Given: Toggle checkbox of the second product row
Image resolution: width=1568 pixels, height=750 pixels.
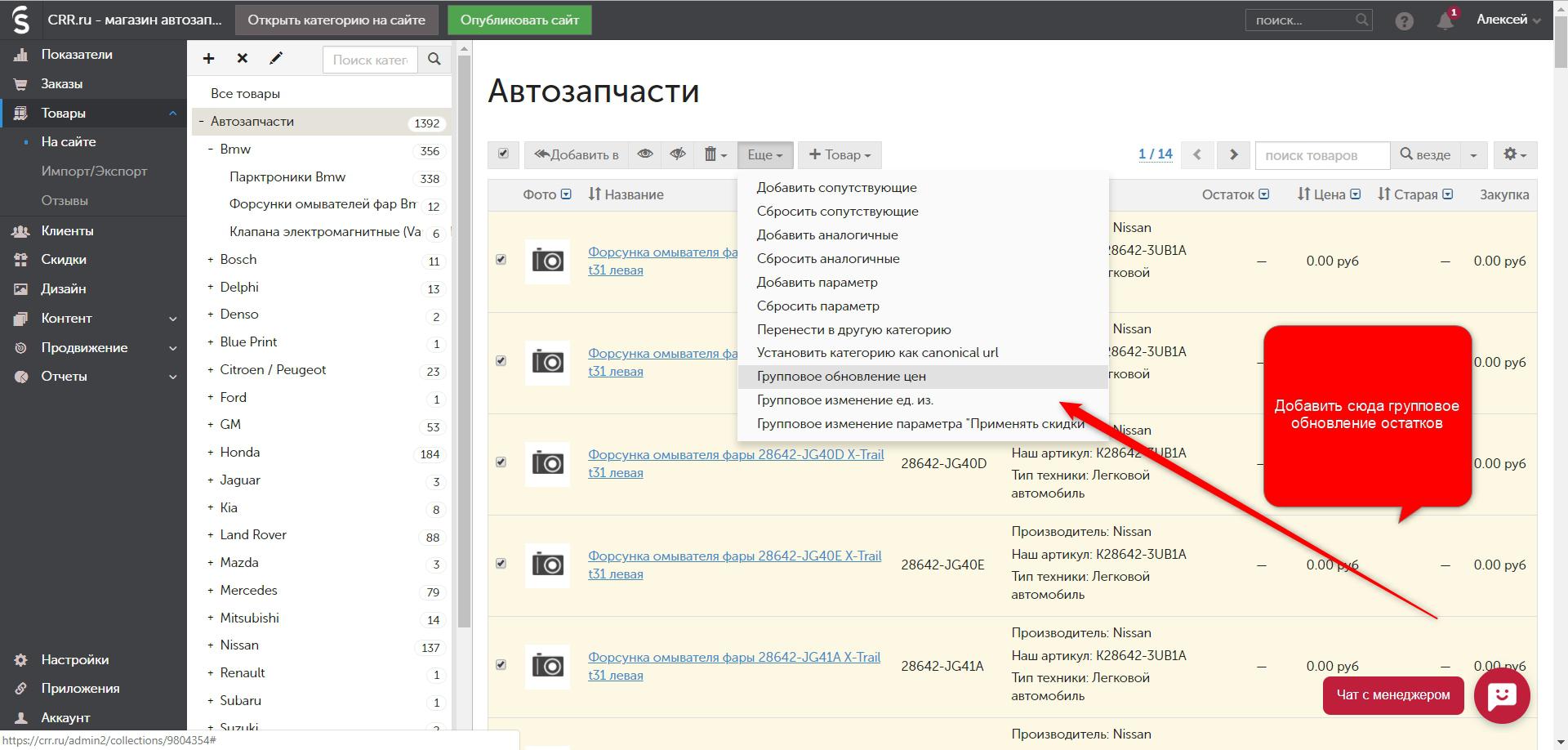Looking at the screenshot, I should click(501, 361).
